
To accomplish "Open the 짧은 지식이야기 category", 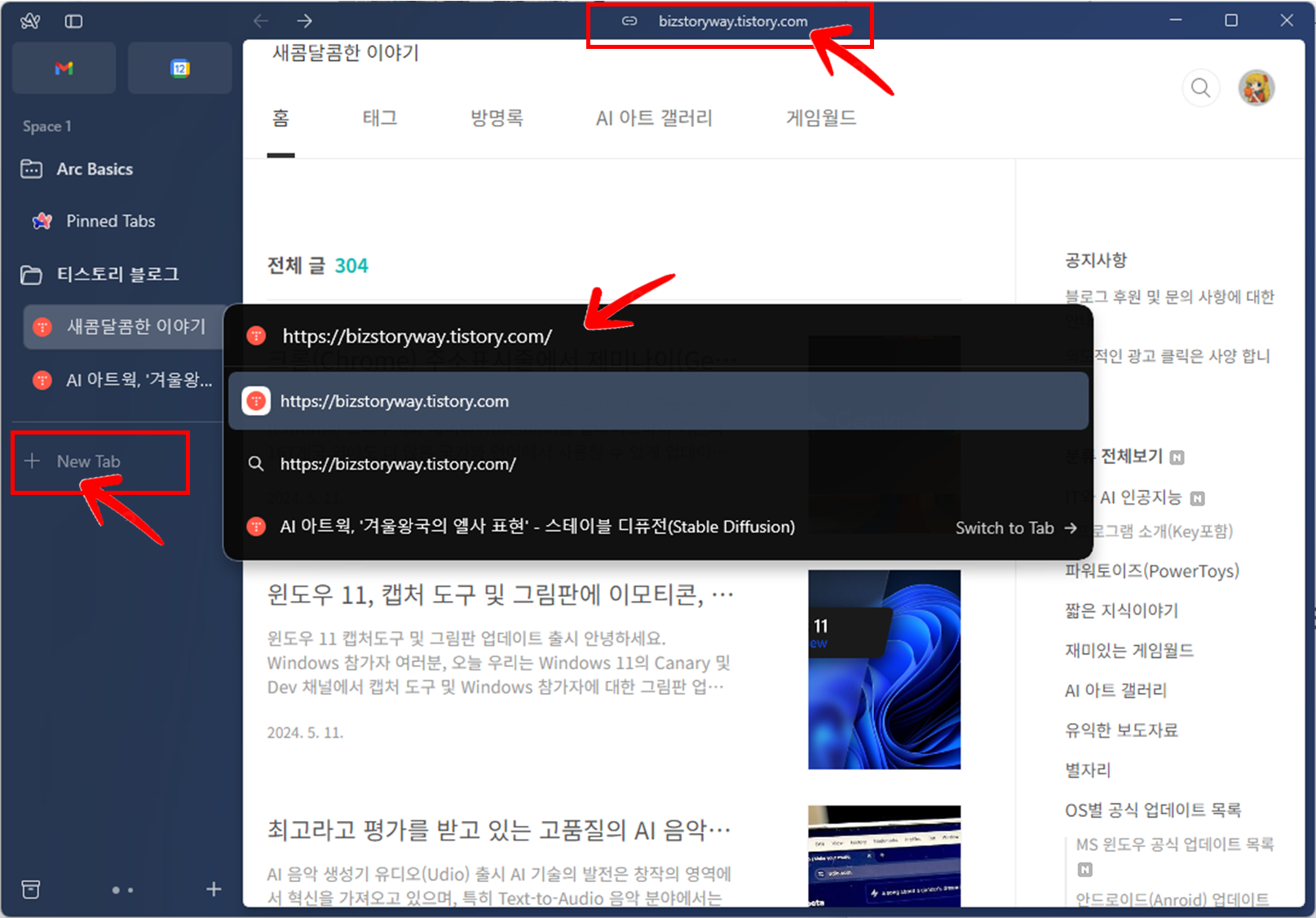I will click(1122, 611).
